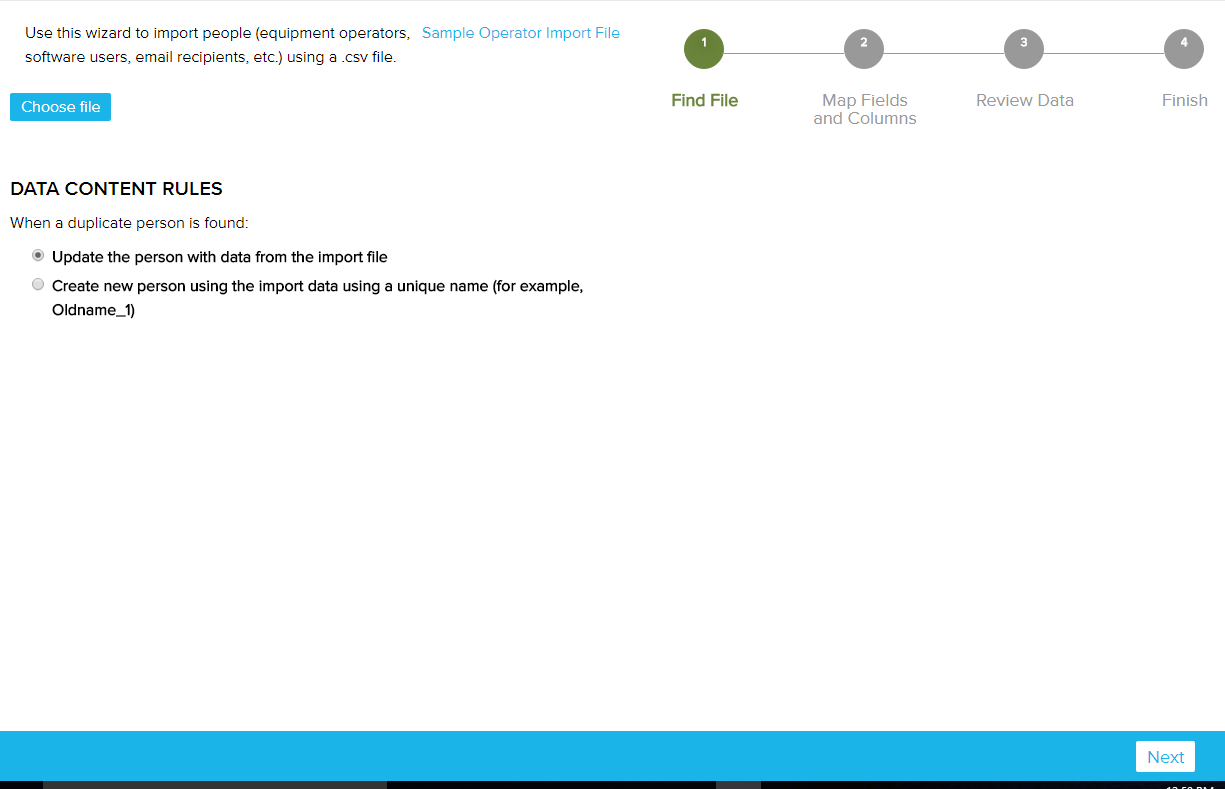The image size is (1225, 789).
Task: Click the green step 1 circle
Action: (x=703, y=47)
